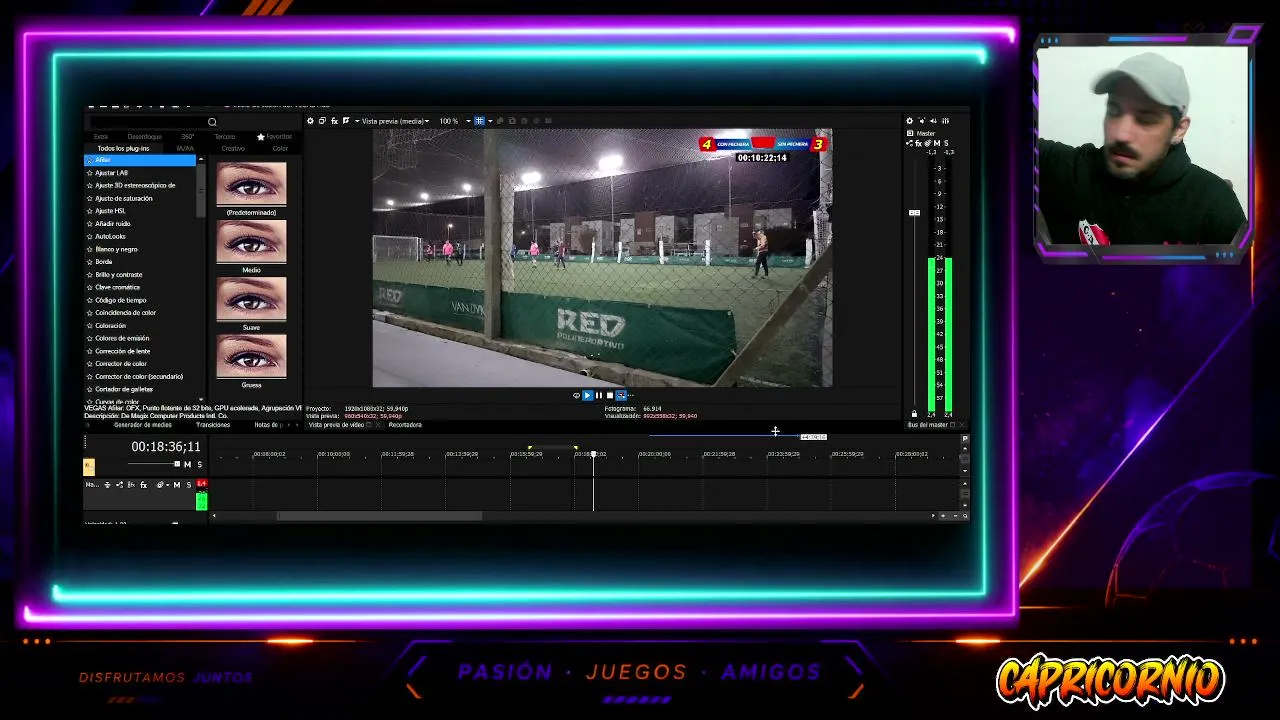Select the Ajustar LAB effect
This screenshot has height=720, width=1280.
tap(112, 173)
